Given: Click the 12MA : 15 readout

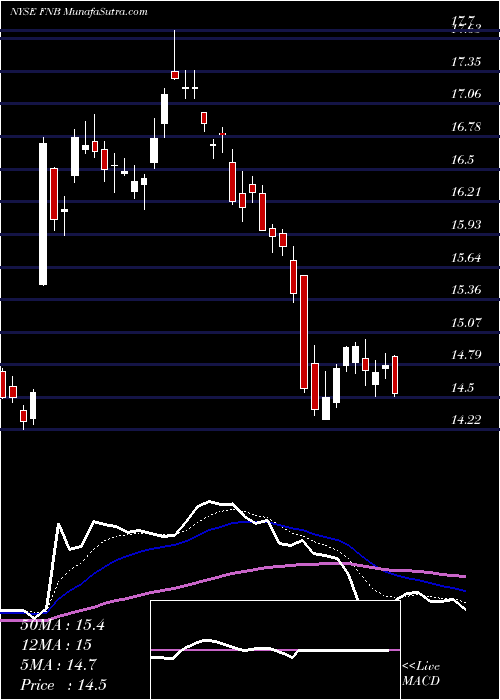Looking at the screenshot, I should click(x=56, y=645).
